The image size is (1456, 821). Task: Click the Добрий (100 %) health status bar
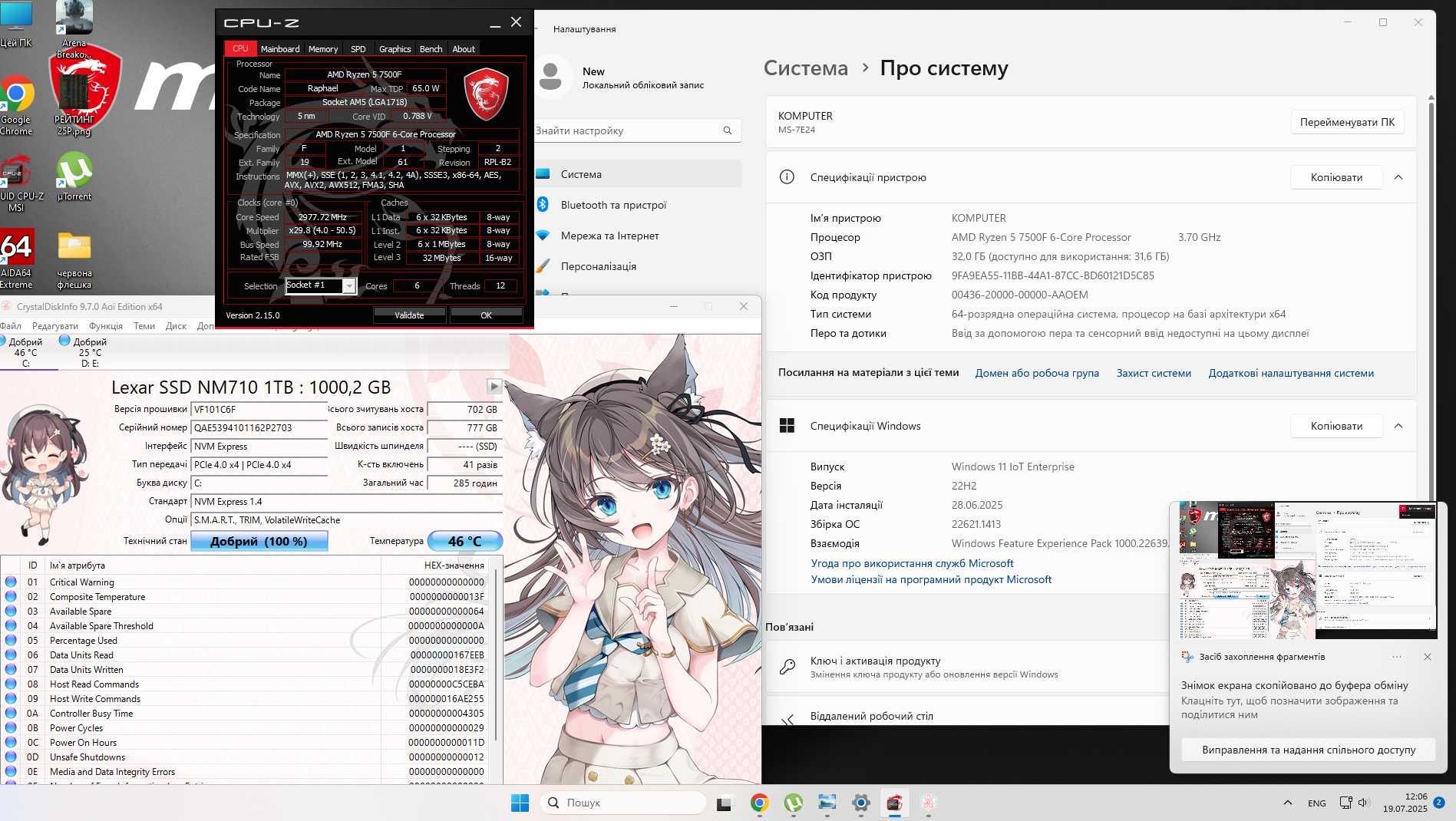point(259,541)
